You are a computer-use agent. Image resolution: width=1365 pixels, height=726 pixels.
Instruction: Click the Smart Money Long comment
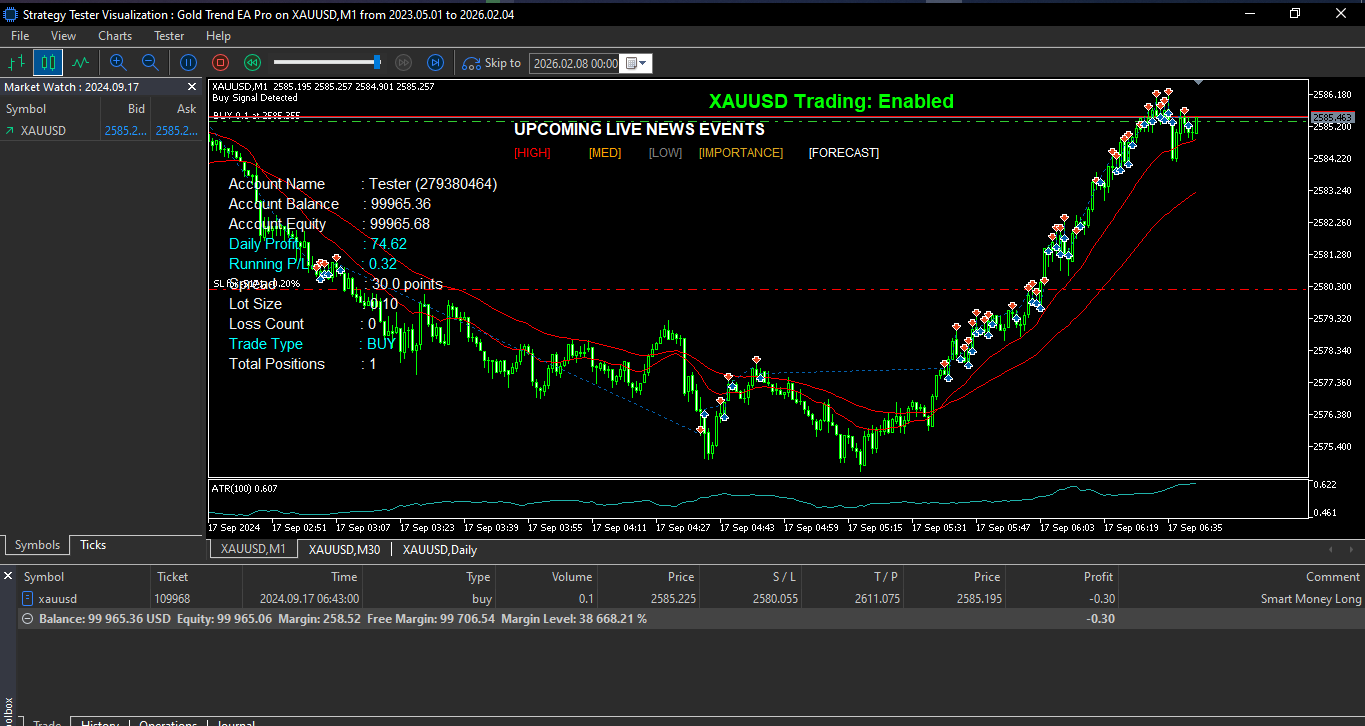pos(1311,599)
